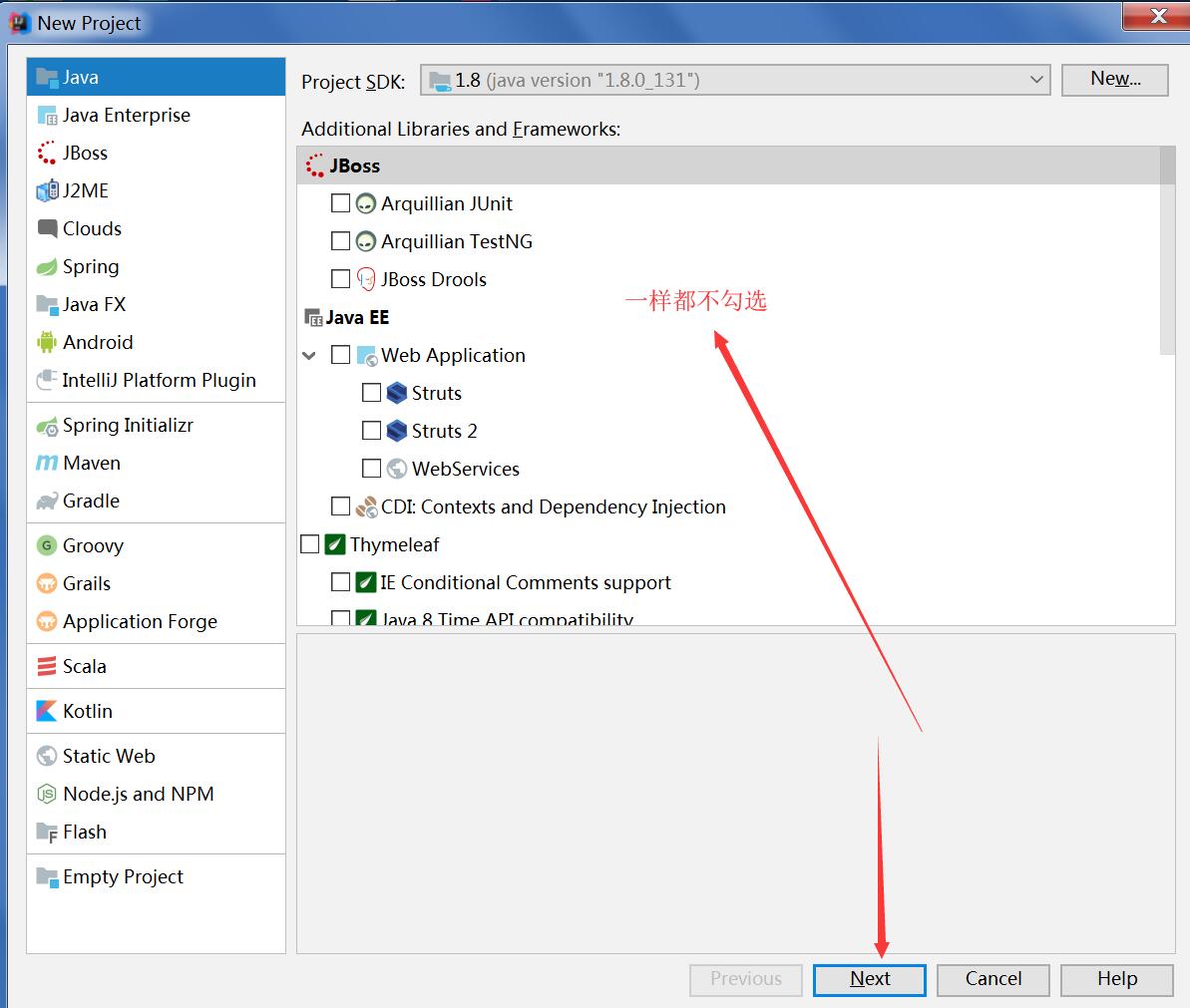Collapse the Web Application tree node
Viewport: 1190px width, 1008px height.
[x=309, y=355]
